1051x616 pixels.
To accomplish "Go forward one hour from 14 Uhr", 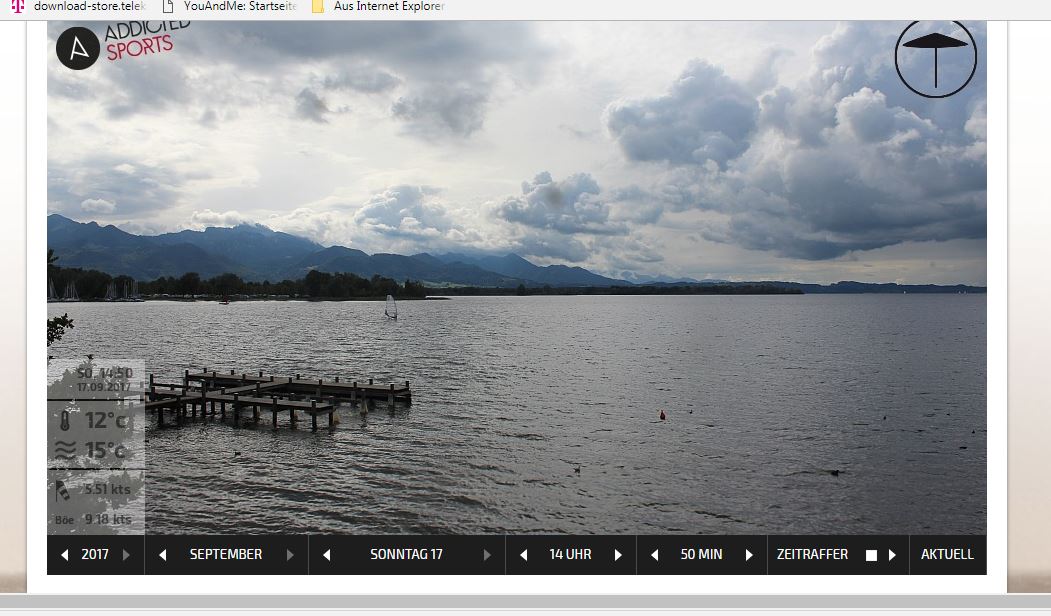I will click(618, 555).
